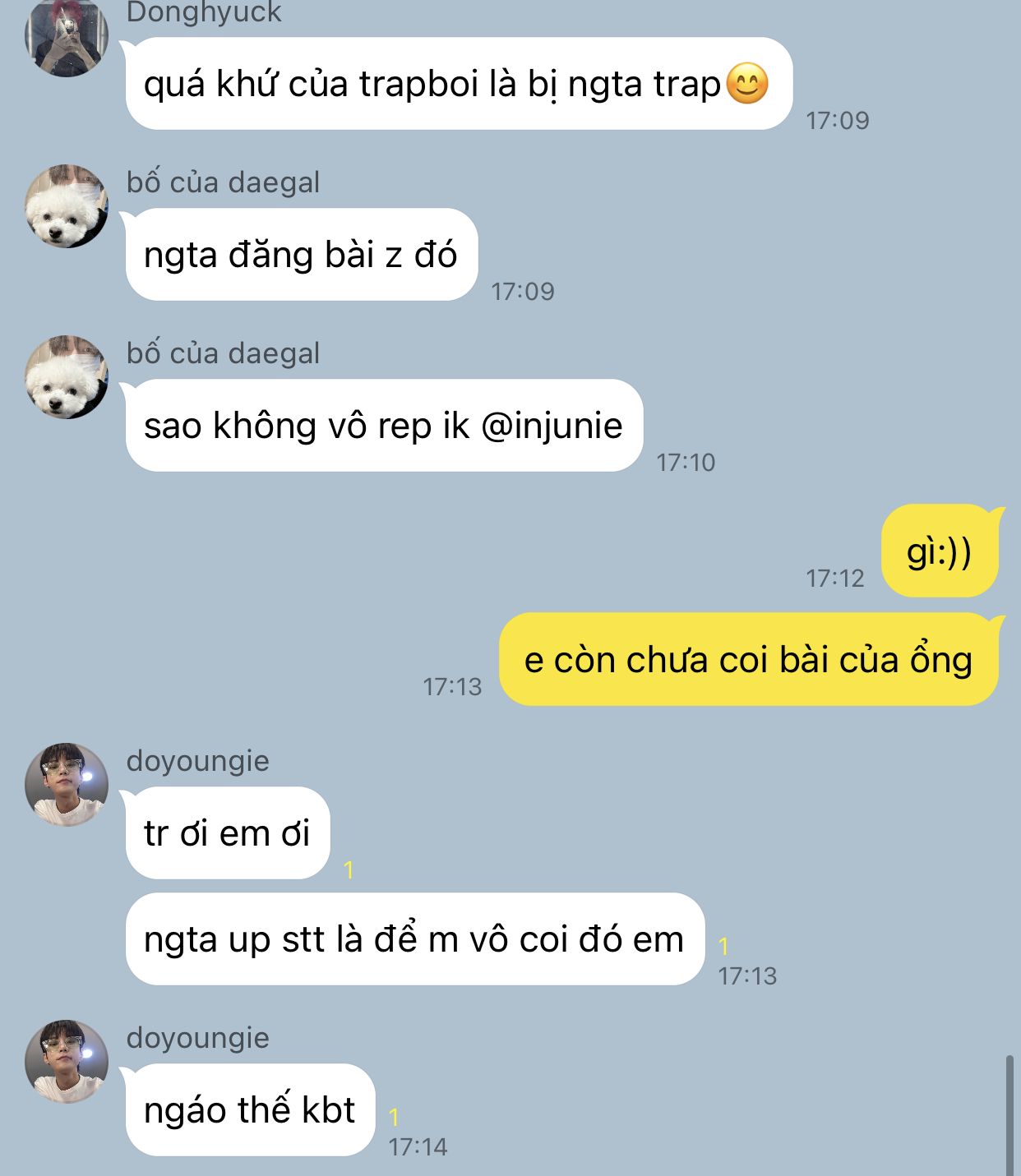Viewport: 1021px width, 1176px height.
Task: Click sender name Donghyuck
Action: click(204, 12)
